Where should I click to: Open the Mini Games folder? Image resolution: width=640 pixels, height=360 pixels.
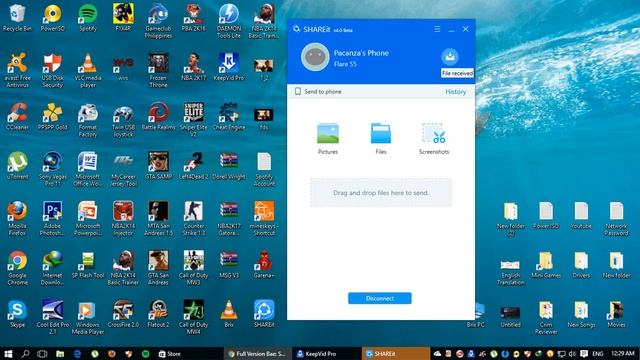tap(546, 265)
